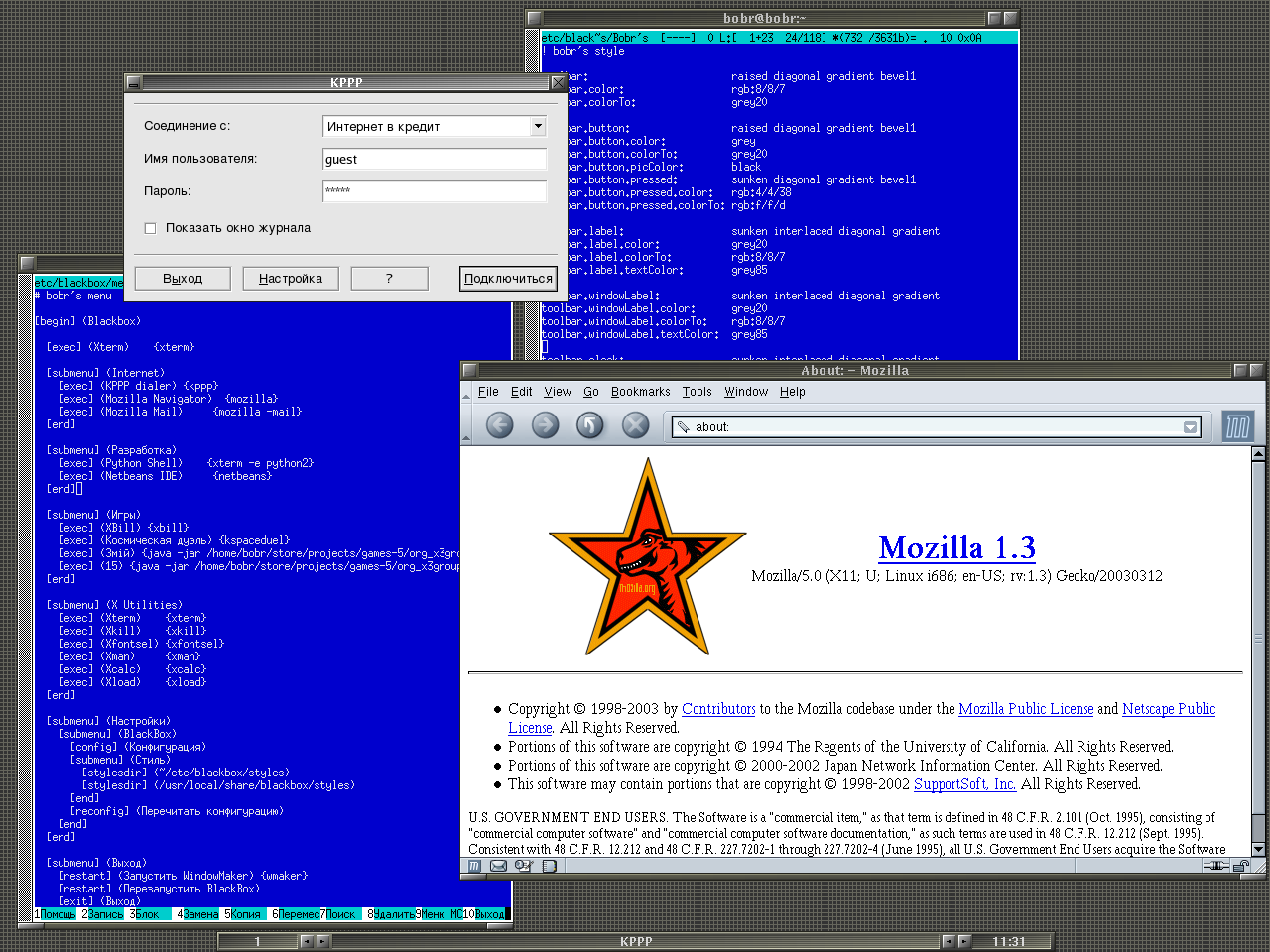Click the 'Выход' button in KPPP
The image size is (1270, 952).
point(183,279)
